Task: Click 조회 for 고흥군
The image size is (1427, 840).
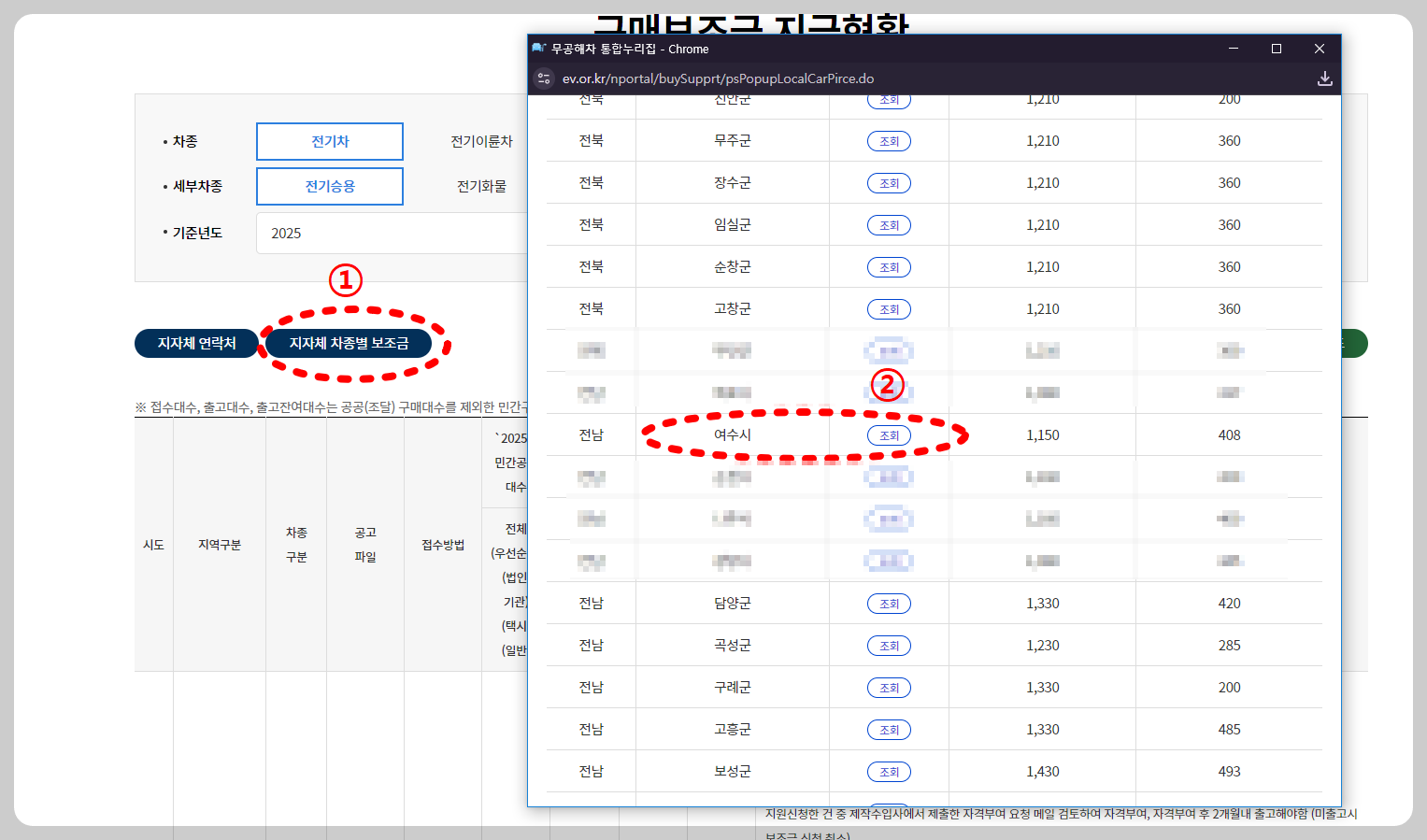Action: coord(889,729)
